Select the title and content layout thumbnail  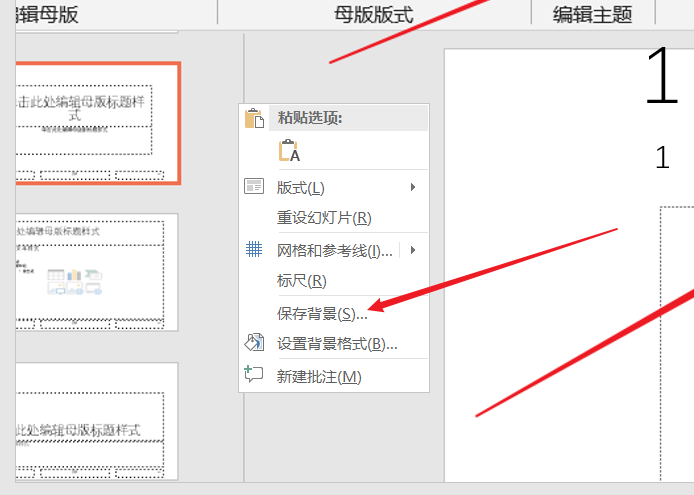[x=97, y=272]
